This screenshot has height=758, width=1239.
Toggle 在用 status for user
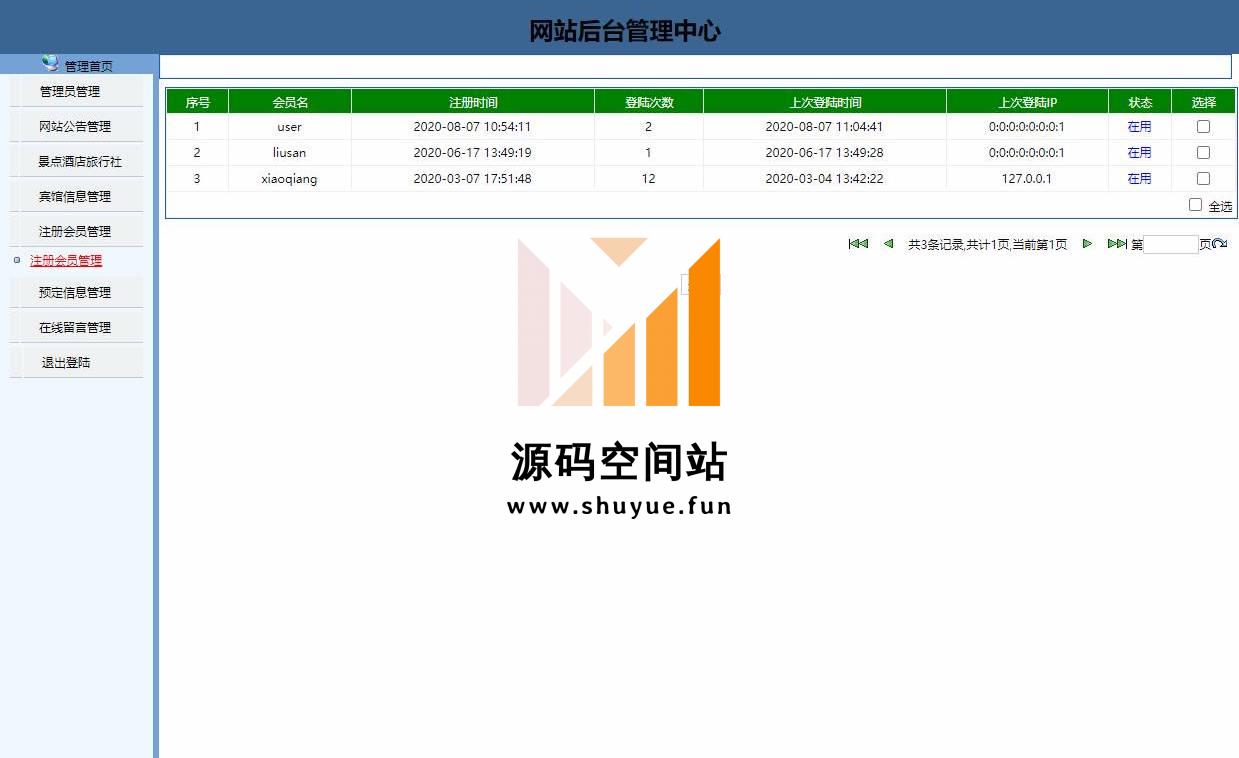(1139, 127)
